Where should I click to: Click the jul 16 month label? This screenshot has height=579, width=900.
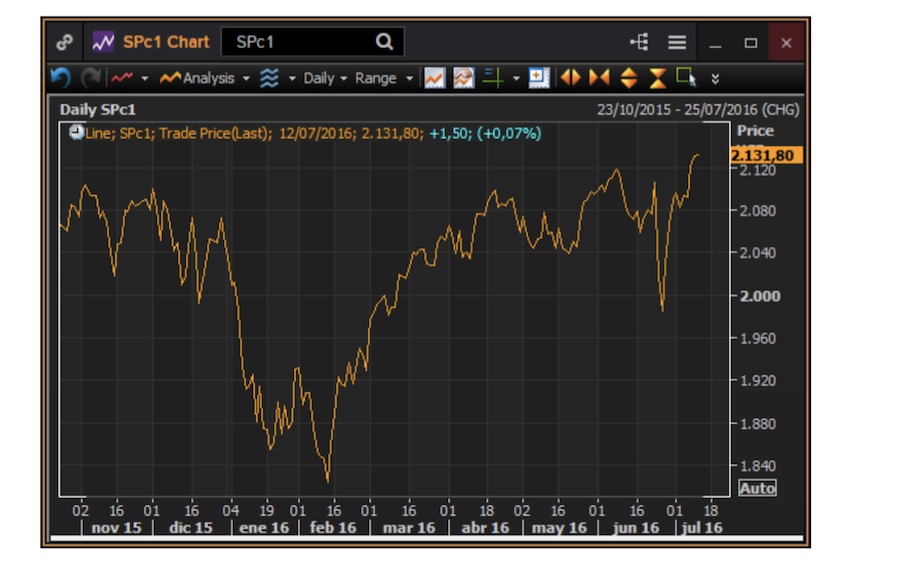[702, 528]
